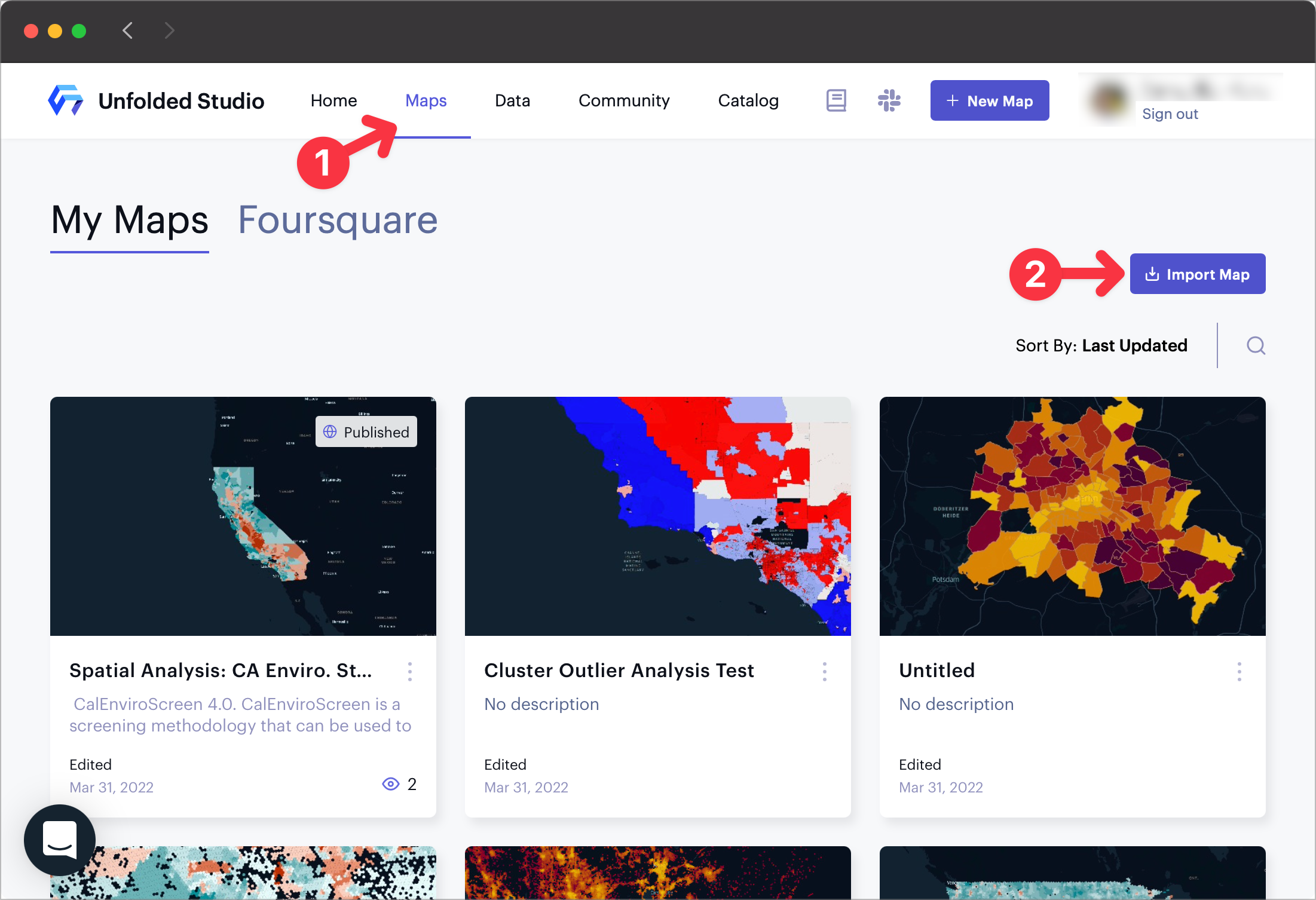Open the Catalog page
This screenshot has height=900, width=1316.
(x=748, y=100)
